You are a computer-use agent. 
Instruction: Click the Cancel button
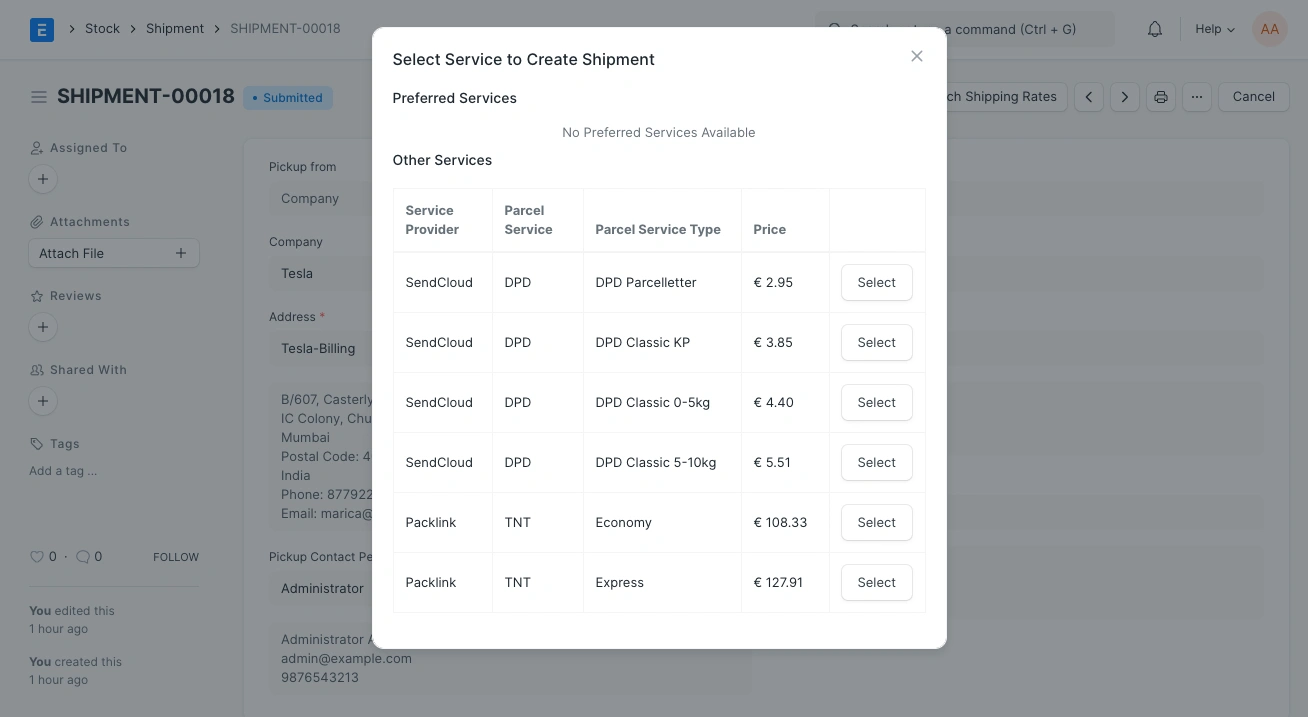point(1253,96)
